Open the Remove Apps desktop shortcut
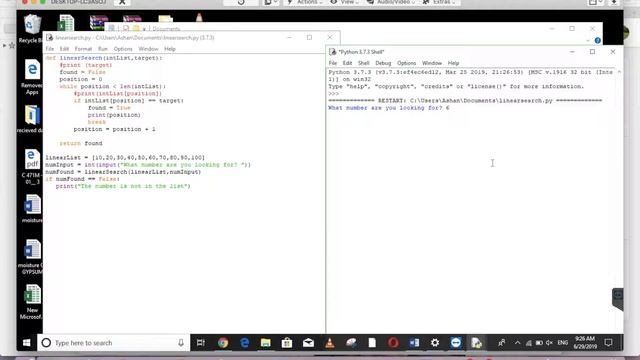 (x=31, y=76)
